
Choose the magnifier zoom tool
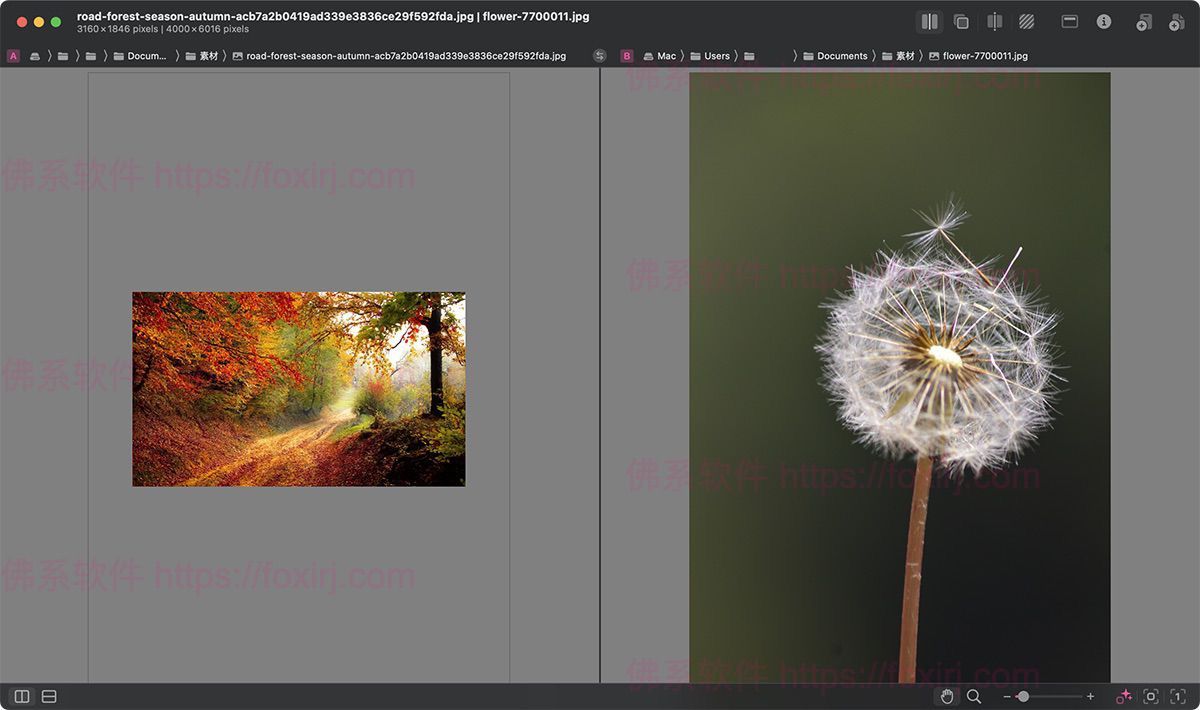point(974,696)
